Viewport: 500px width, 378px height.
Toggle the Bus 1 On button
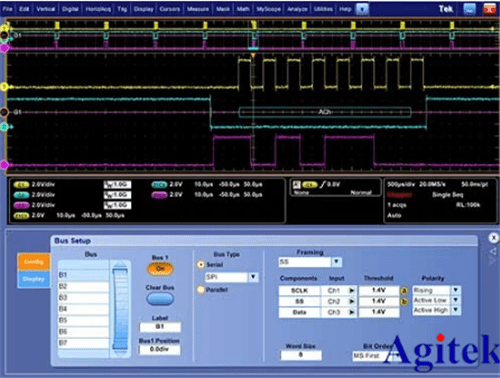(160, 269)
